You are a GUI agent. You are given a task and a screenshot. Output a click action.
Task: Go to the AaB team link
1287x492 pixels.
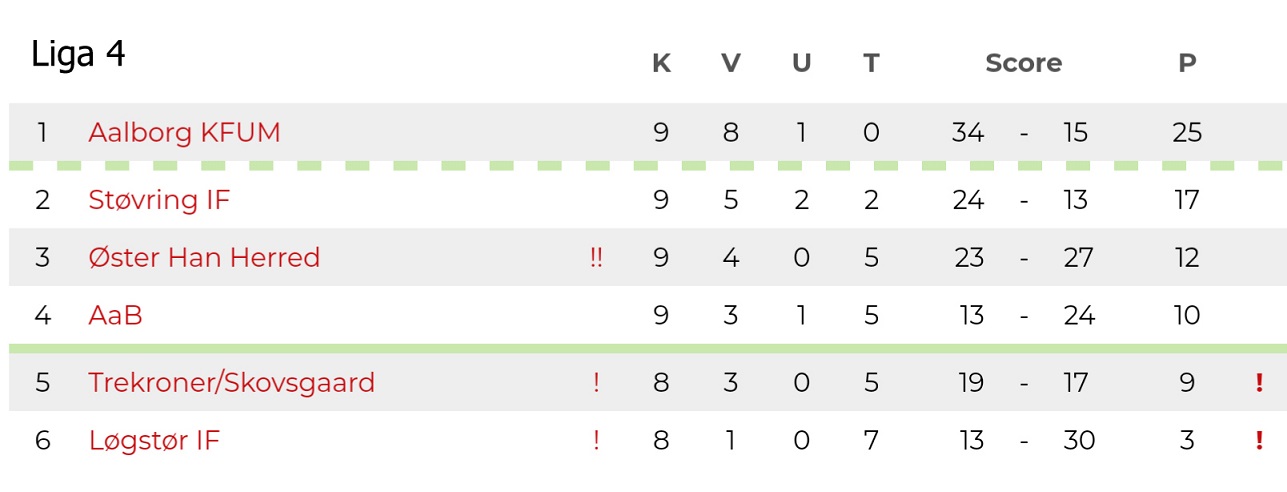click(115, 316)
